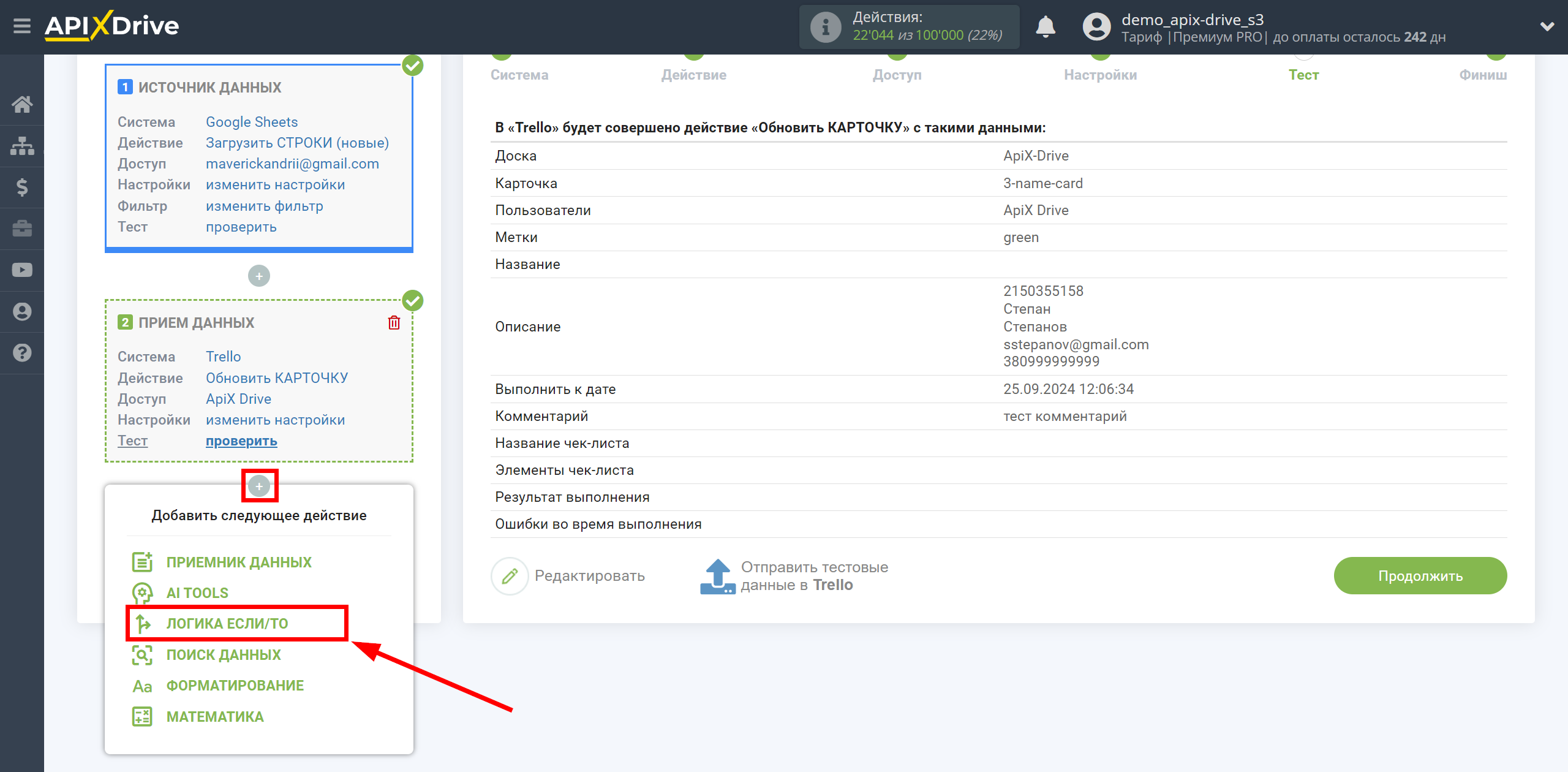This screenshot has height=772, width=1568.
Task: Click тест комментарий comment value
Action: 1065,416
